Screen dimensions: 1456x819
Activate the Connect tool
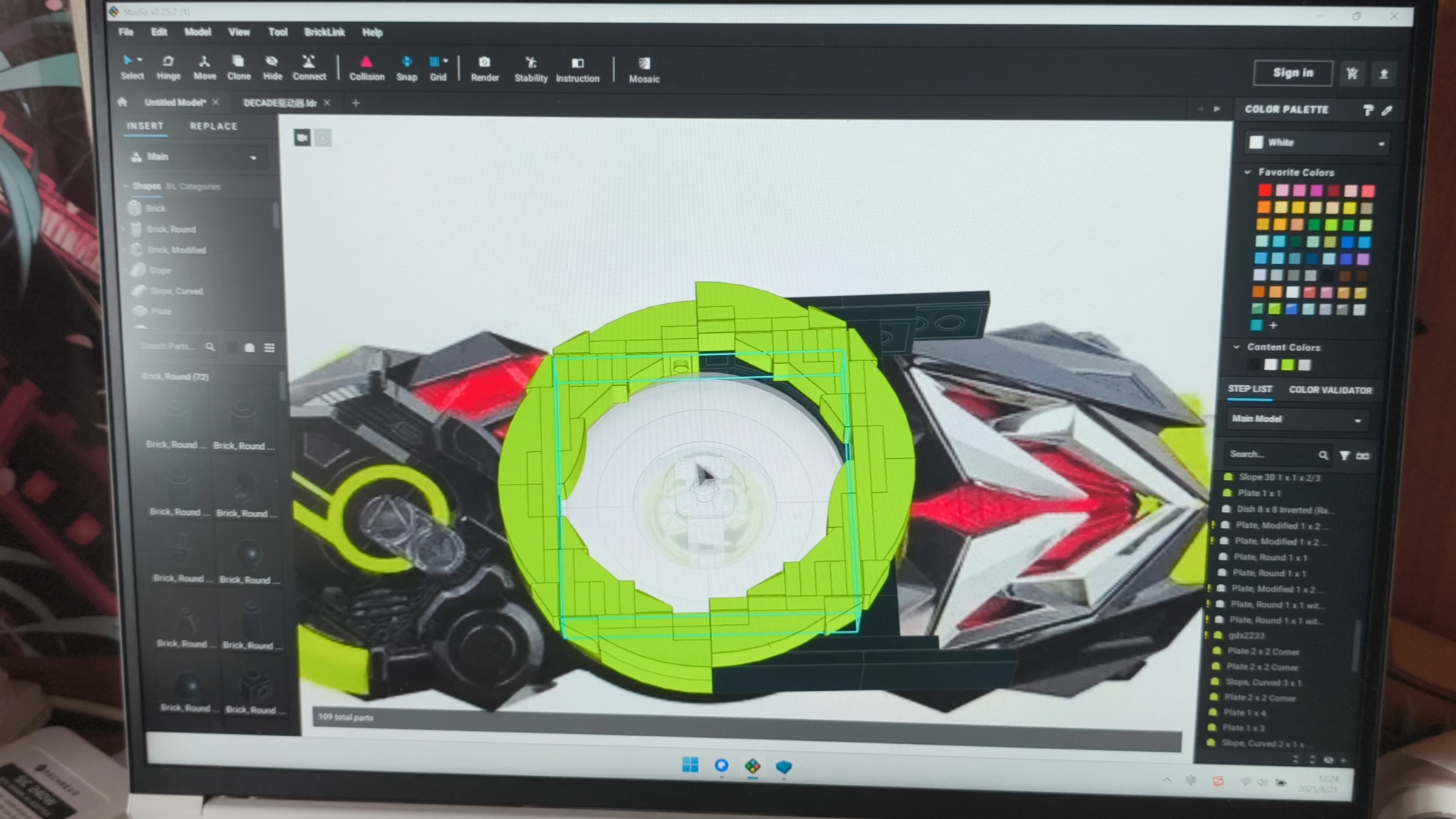click(309, 67)
